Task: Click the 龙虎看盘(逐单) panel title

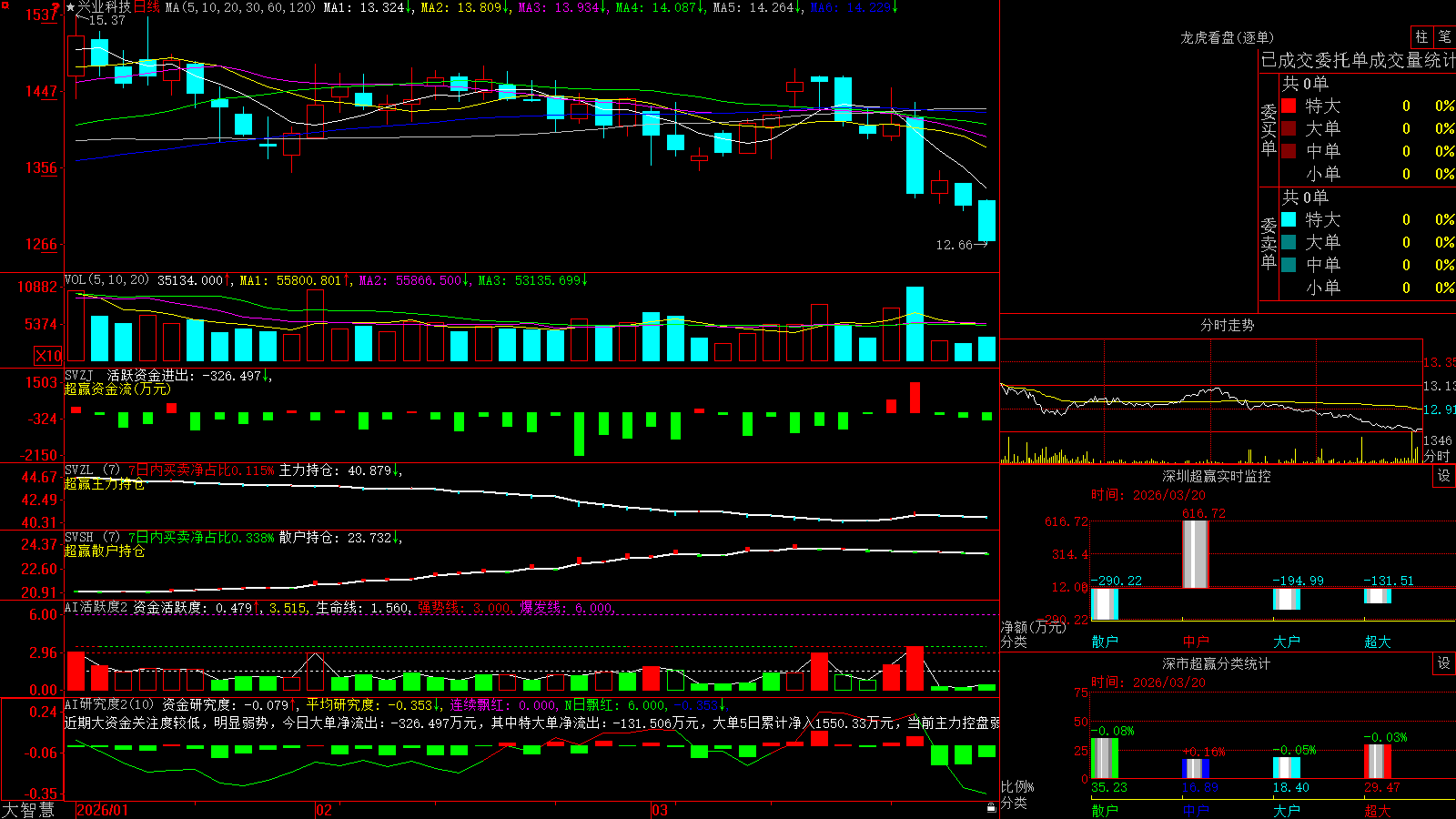Action: tap(1227, 37)
